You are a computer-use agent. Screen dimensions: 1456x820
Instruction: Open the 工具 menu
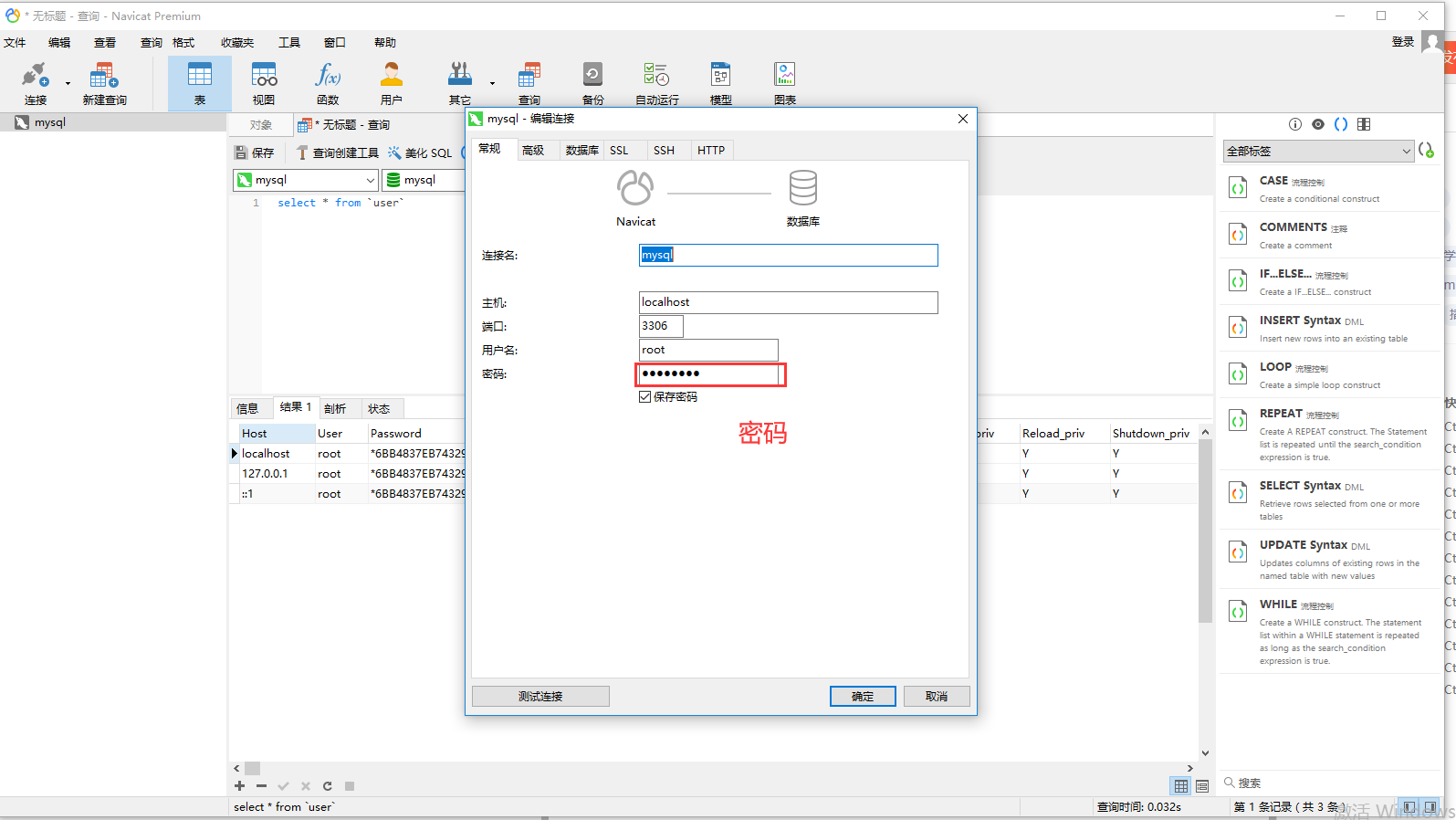pos(289,42)
